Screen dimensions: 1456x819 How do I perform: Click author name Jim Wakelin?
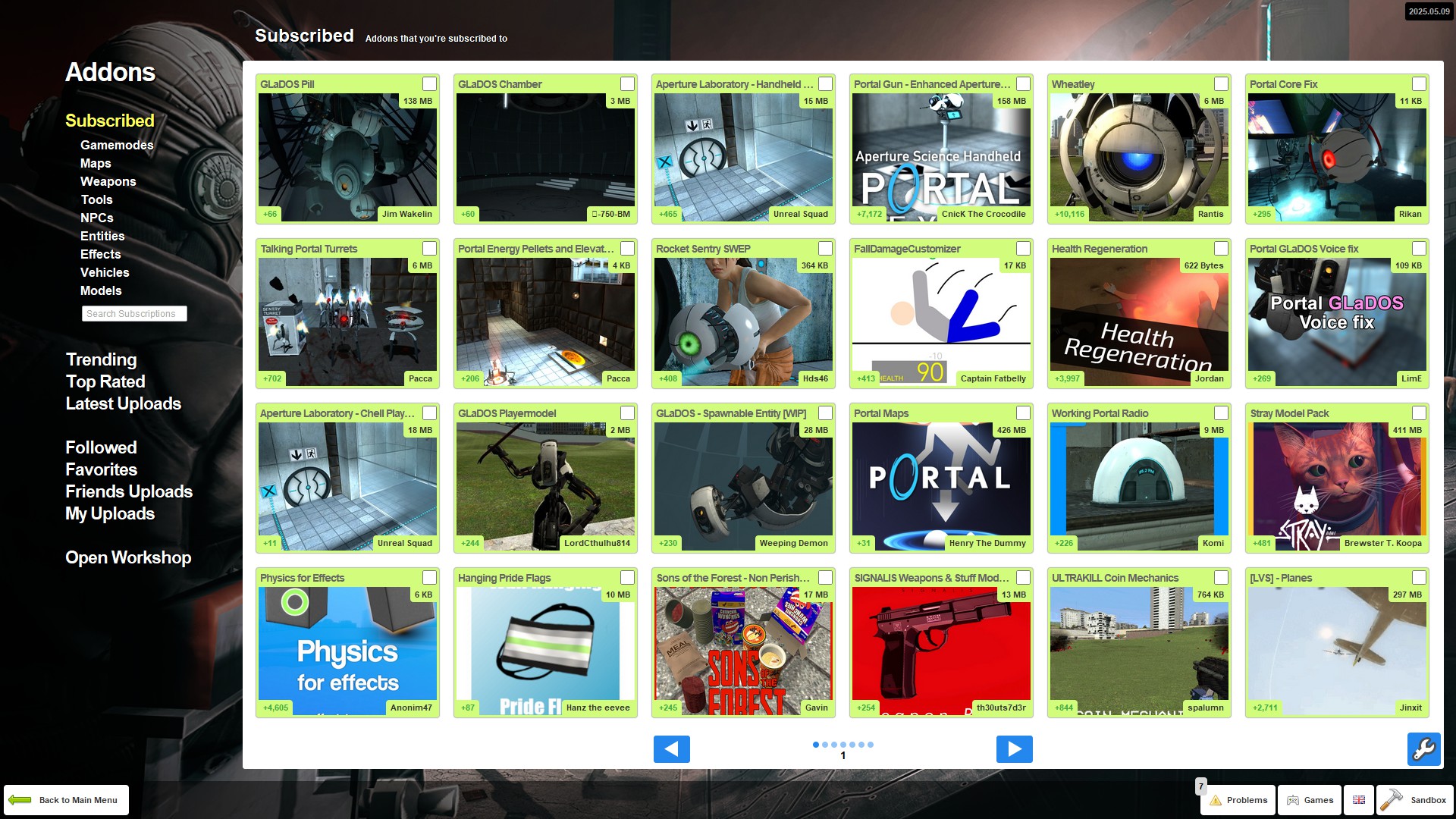[406, 214]
